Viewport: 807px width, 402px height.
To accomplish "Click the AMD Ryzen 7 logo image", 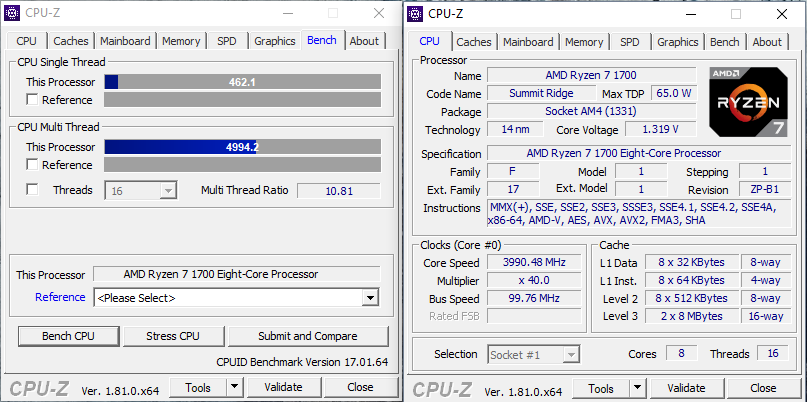I will point(749,102).
